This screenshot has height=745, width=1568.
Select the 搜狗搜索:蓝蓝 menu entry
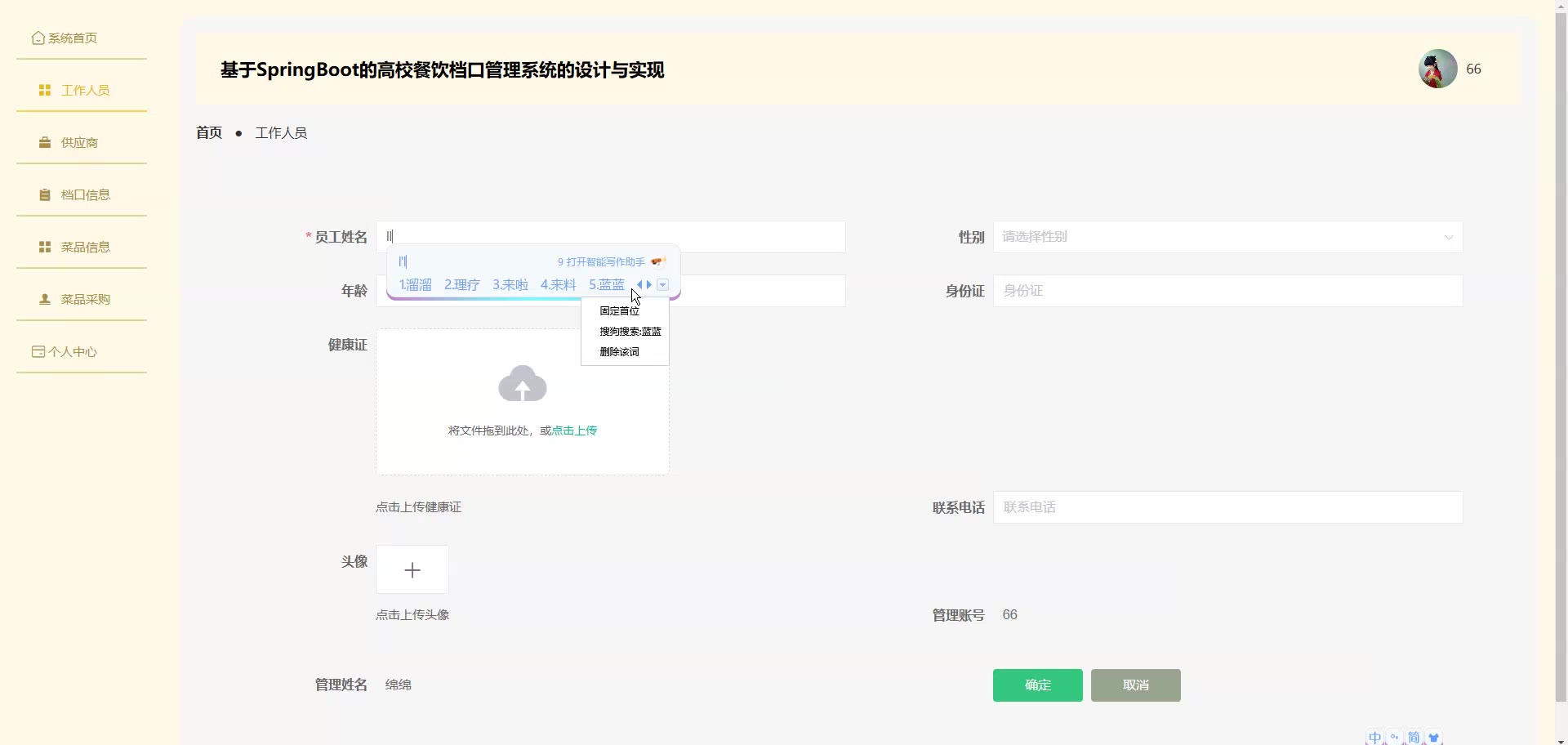coord(630,332)
